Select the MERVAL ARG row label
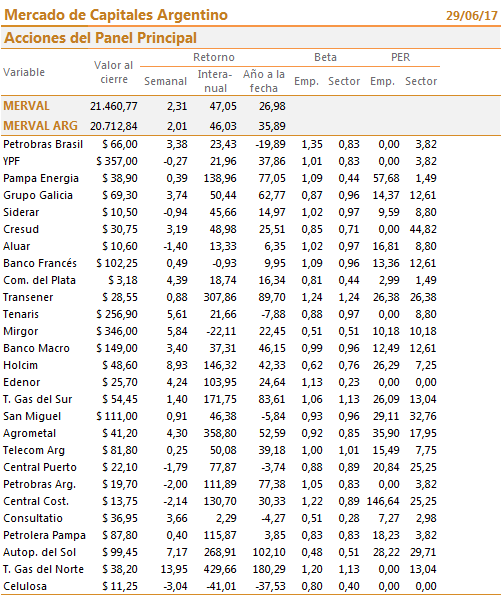 [x=40, y=126]
